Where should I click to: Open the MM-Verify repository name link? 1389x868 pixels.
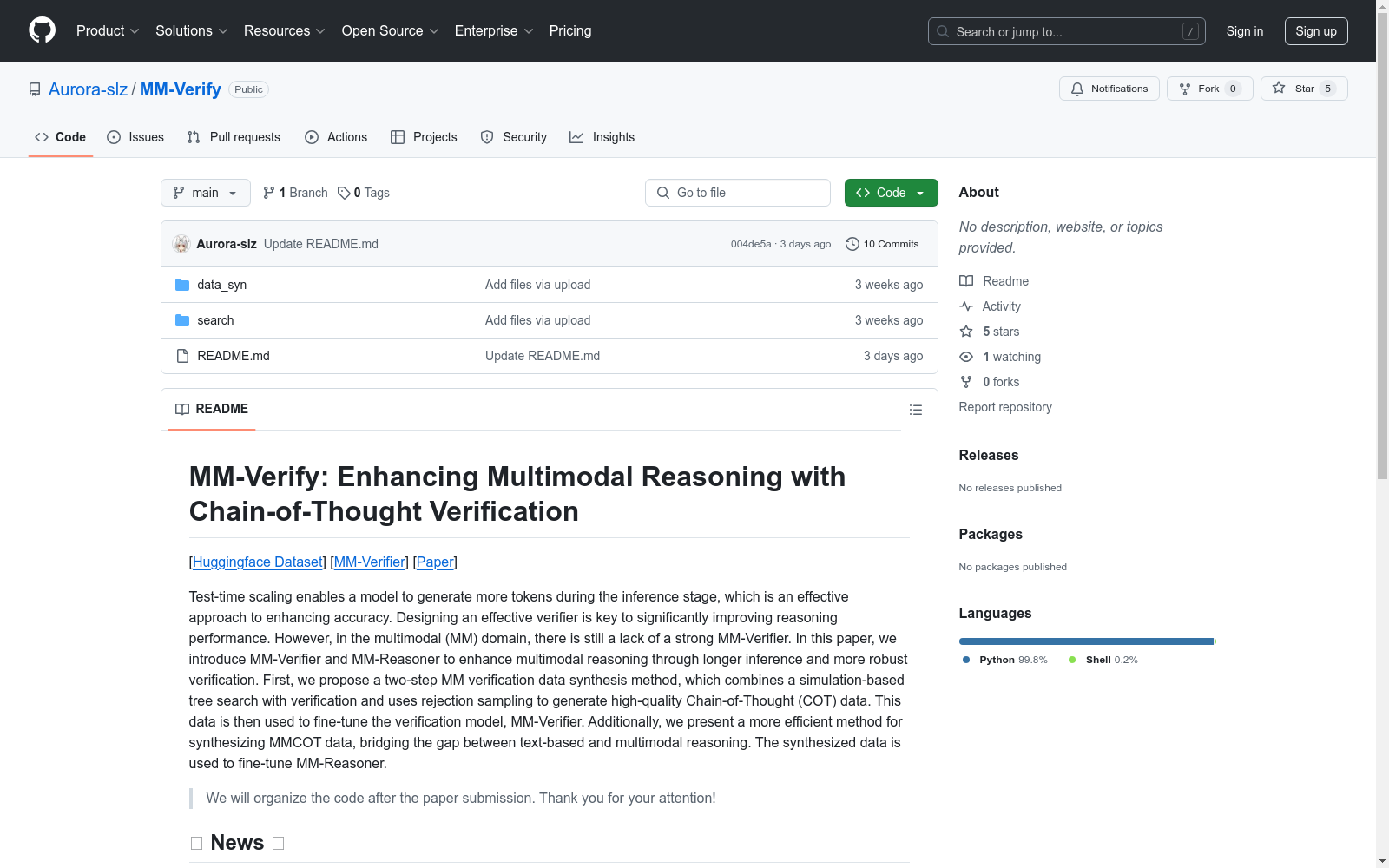pyautogui.click(x=181, y=89)
